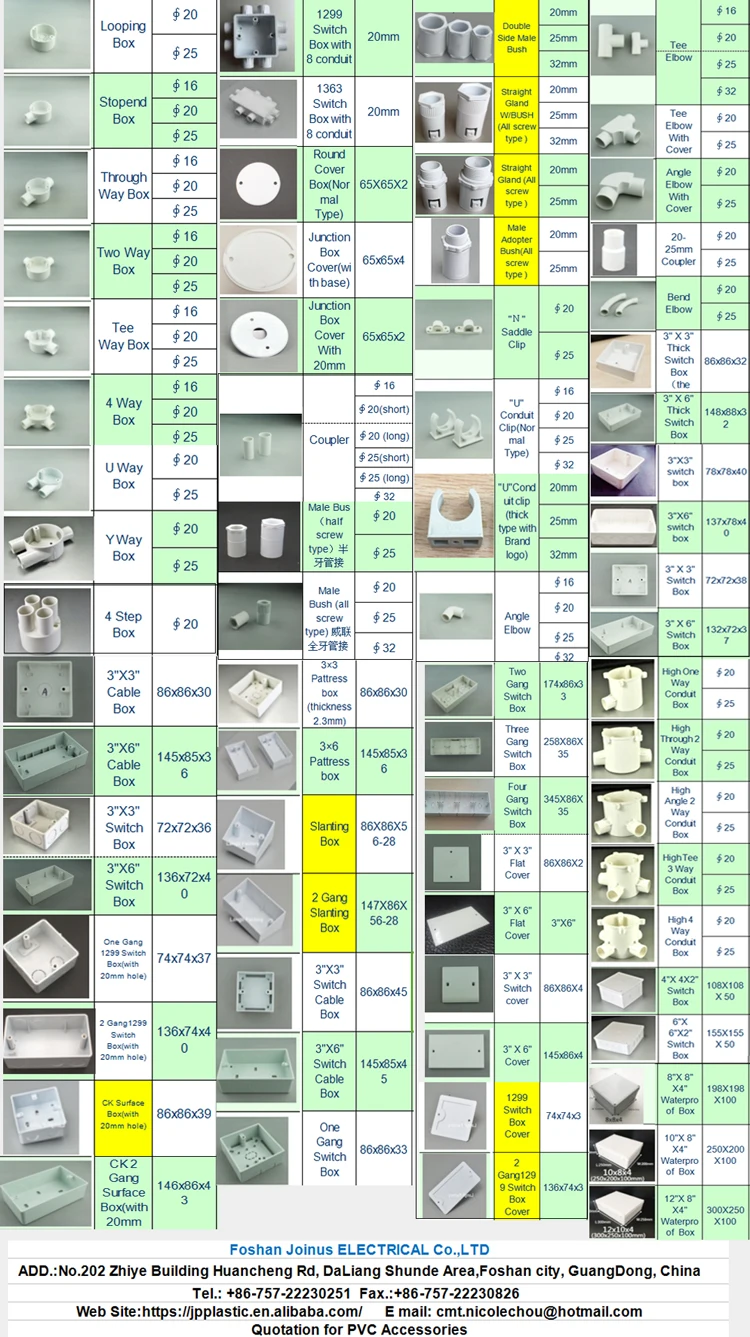
Task: Select the U Way Box name cell
Action: coord(124,476)
